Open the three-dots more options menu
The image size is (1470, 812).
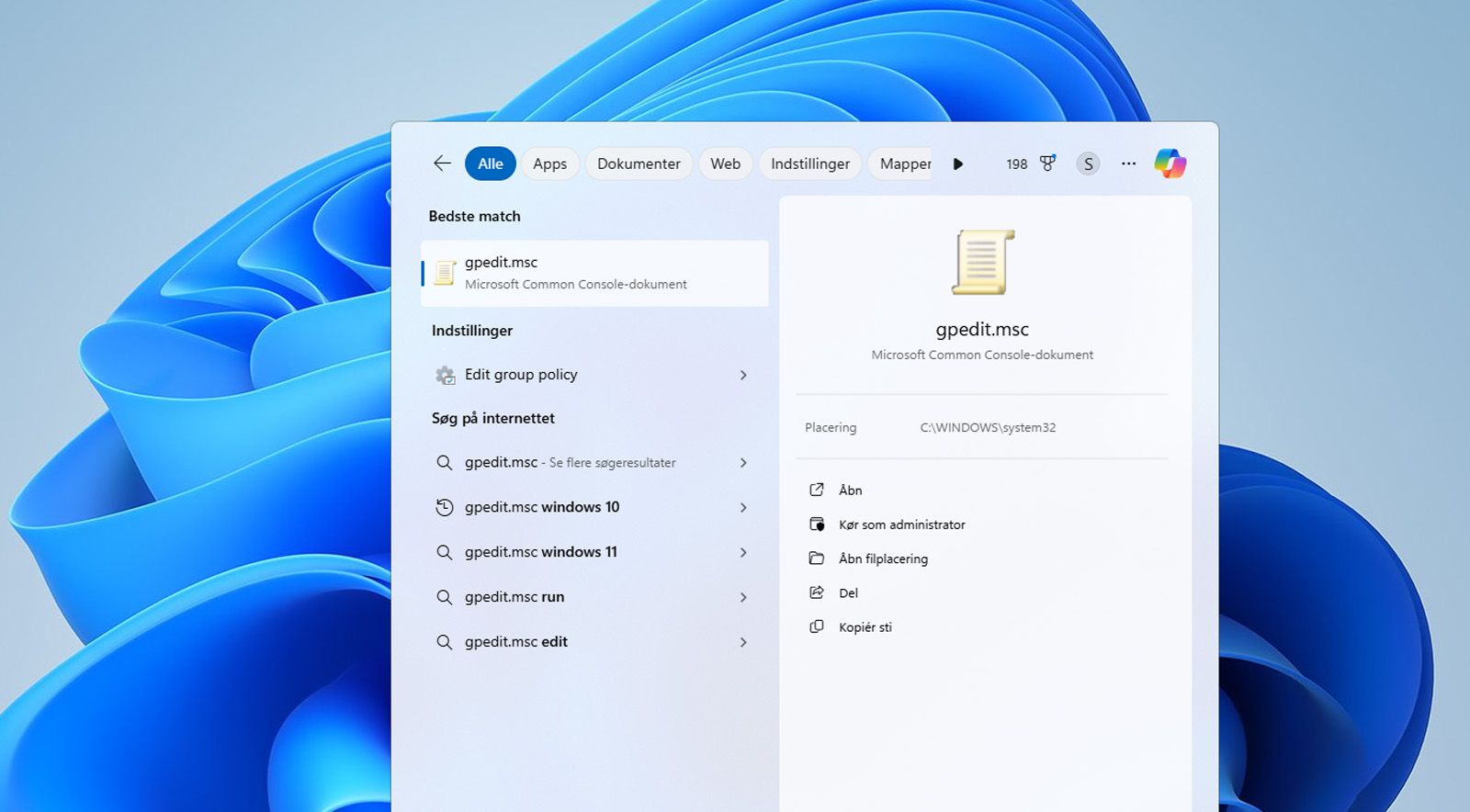(x=1128, y=164)
